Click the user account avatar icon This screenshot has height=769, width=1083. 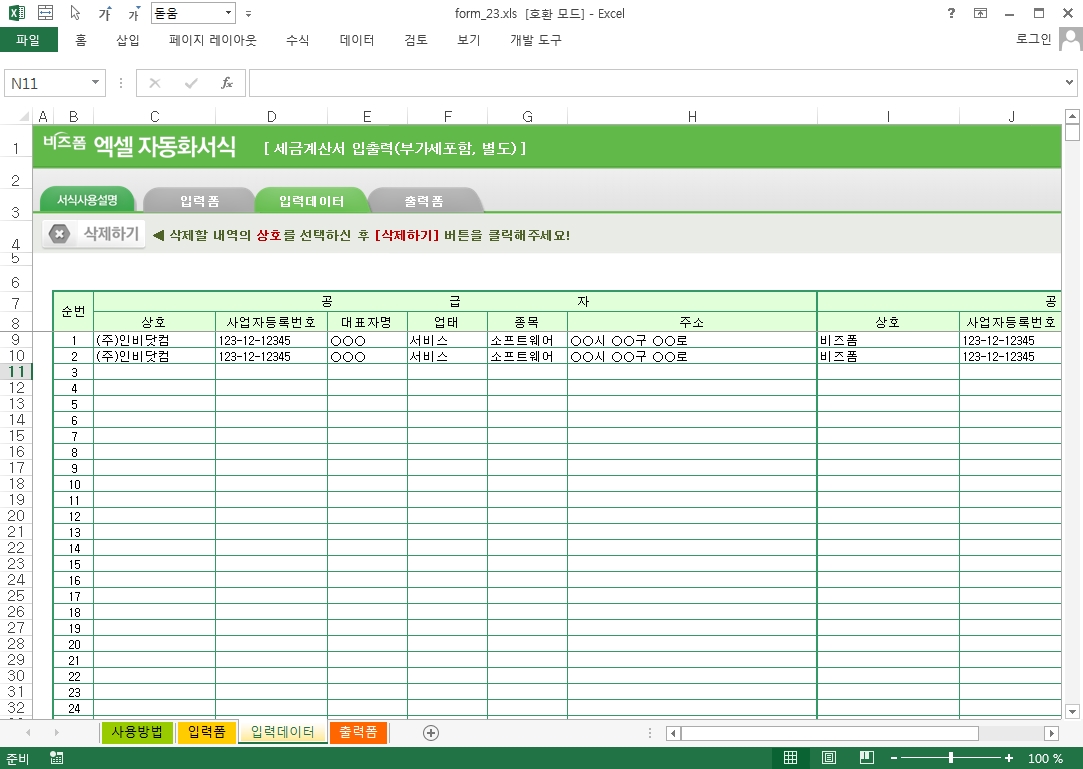point(1069,40)
